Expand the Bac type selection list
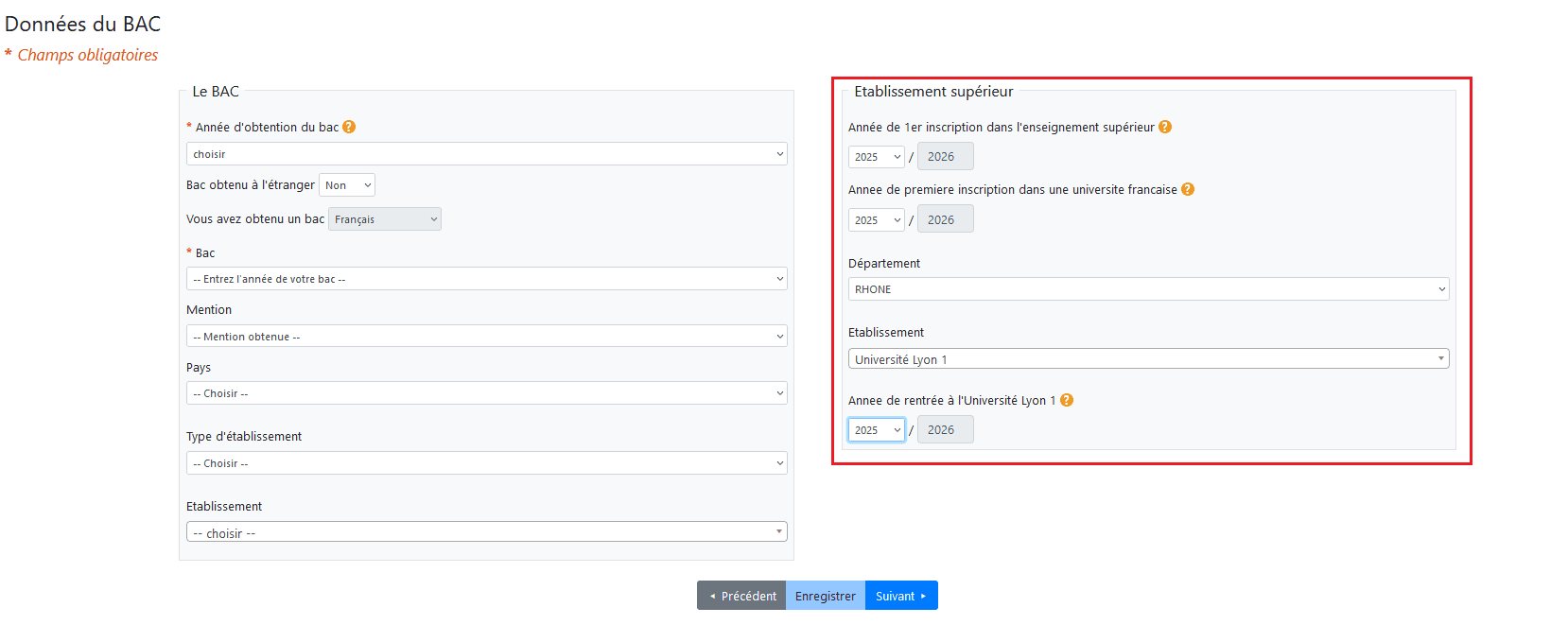 [486, 279]
